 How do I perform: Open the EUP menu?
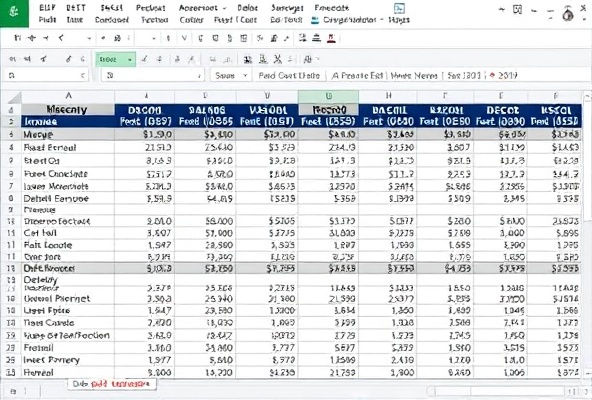47,8
